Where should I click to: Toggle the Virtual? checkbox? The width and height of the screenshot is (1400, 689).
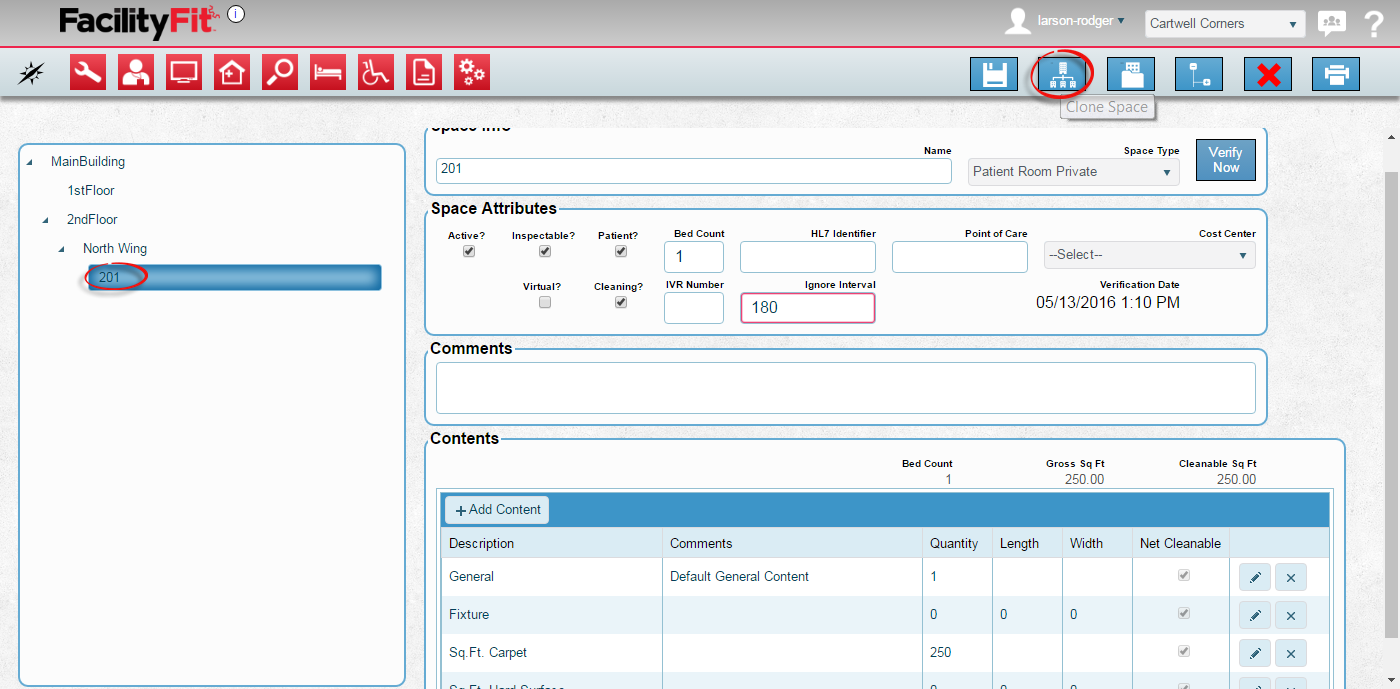[x=545, y=302]
